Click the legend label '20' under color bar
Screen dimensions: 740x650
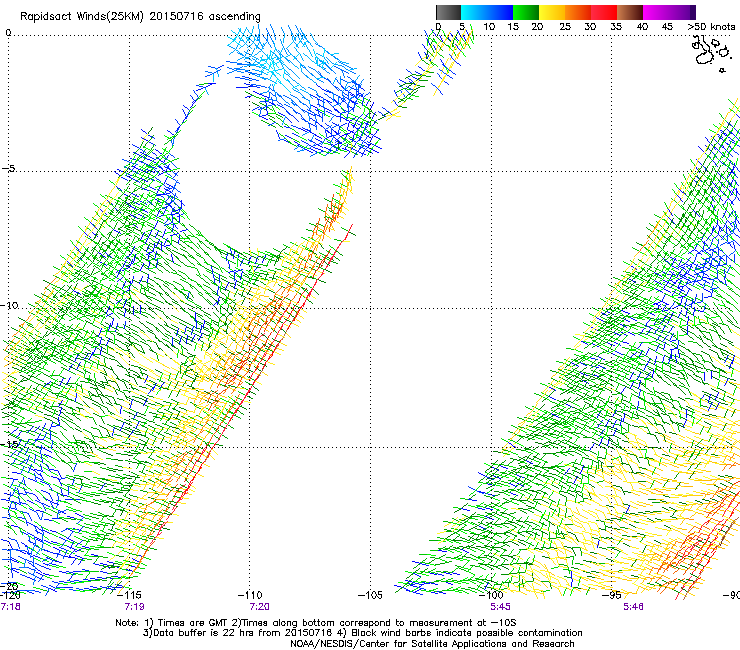click(537, 27)
